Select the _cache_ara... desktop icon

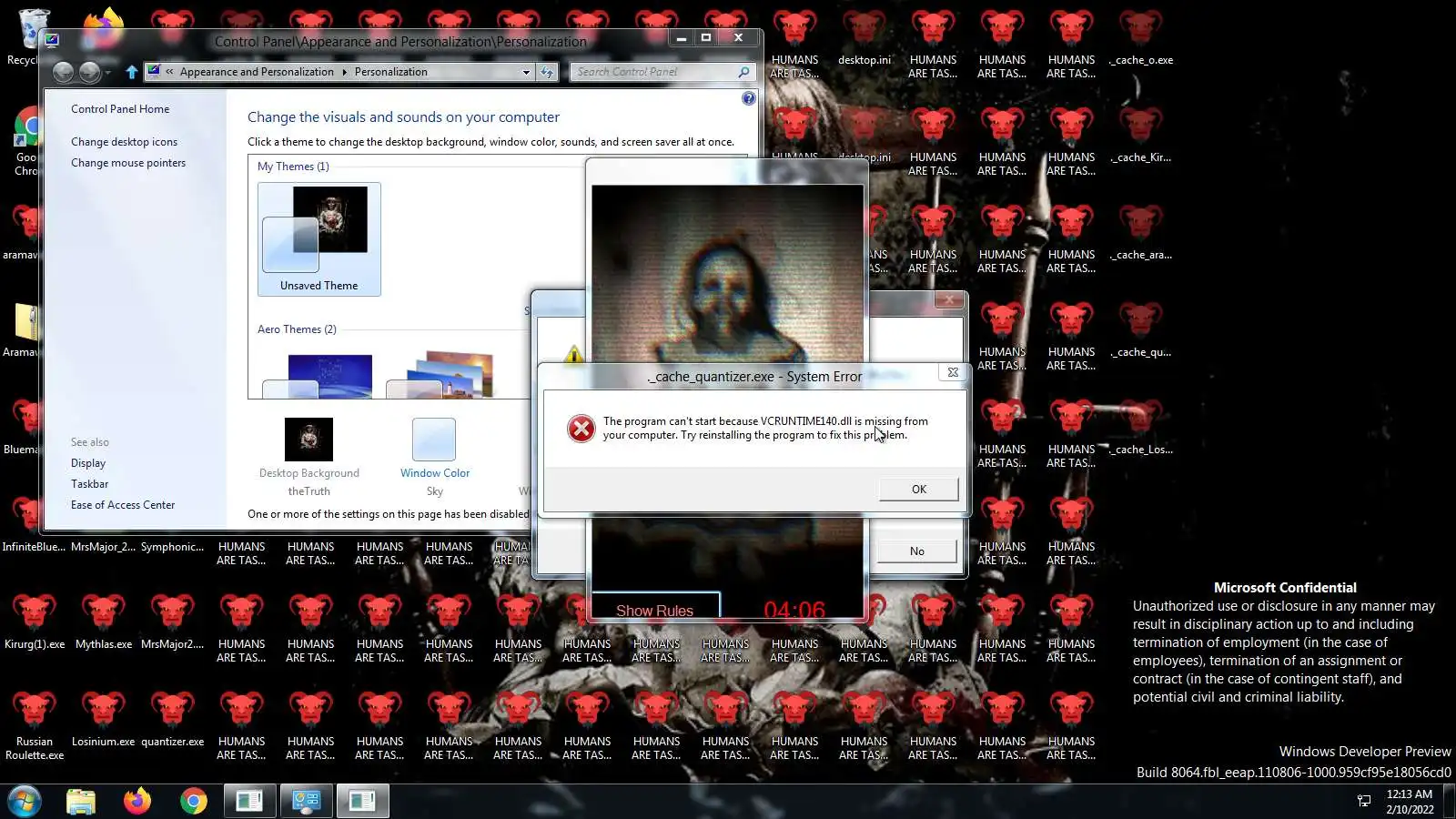(1141, 233)
